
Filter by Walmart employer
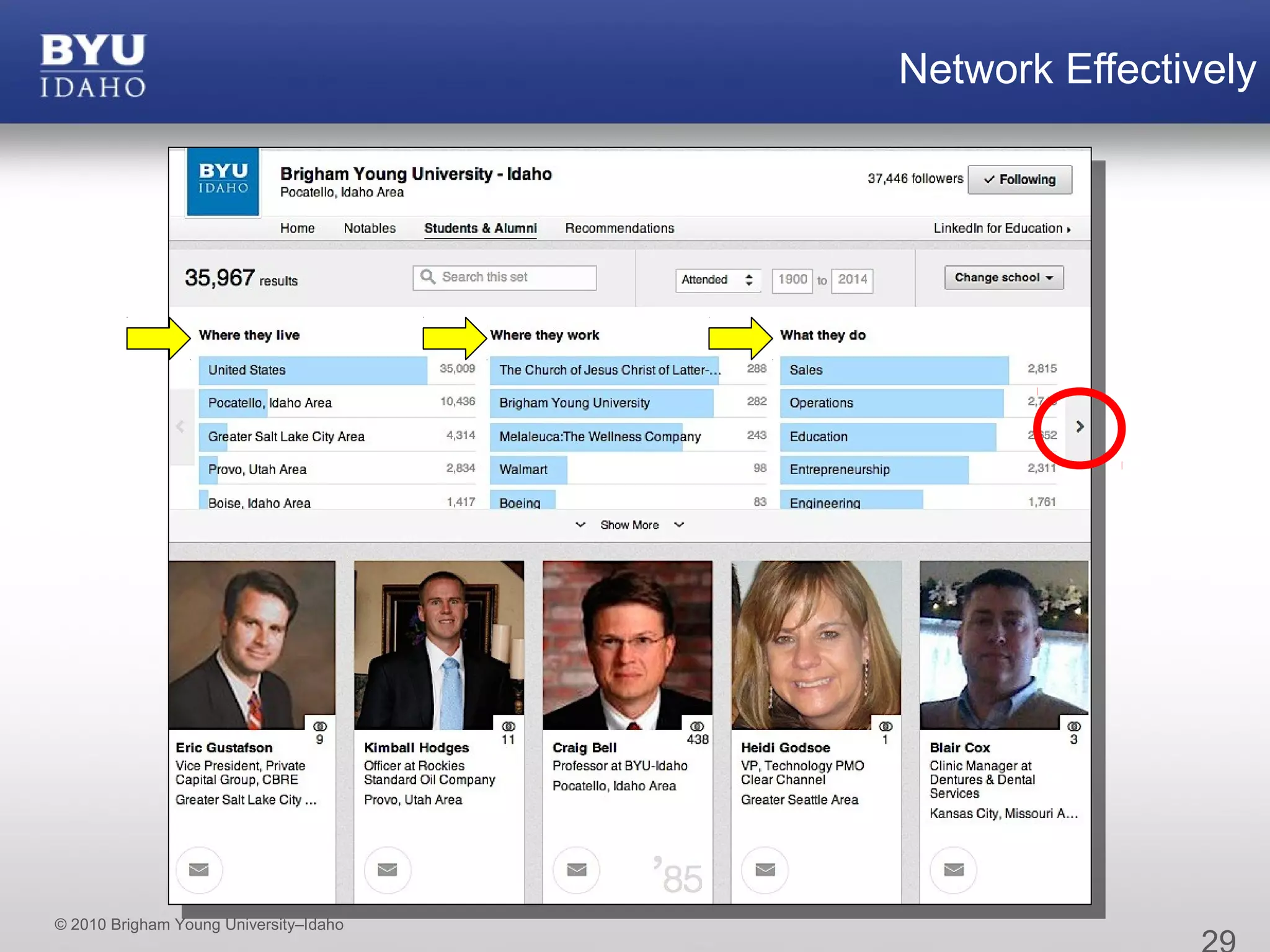(629, 469)
